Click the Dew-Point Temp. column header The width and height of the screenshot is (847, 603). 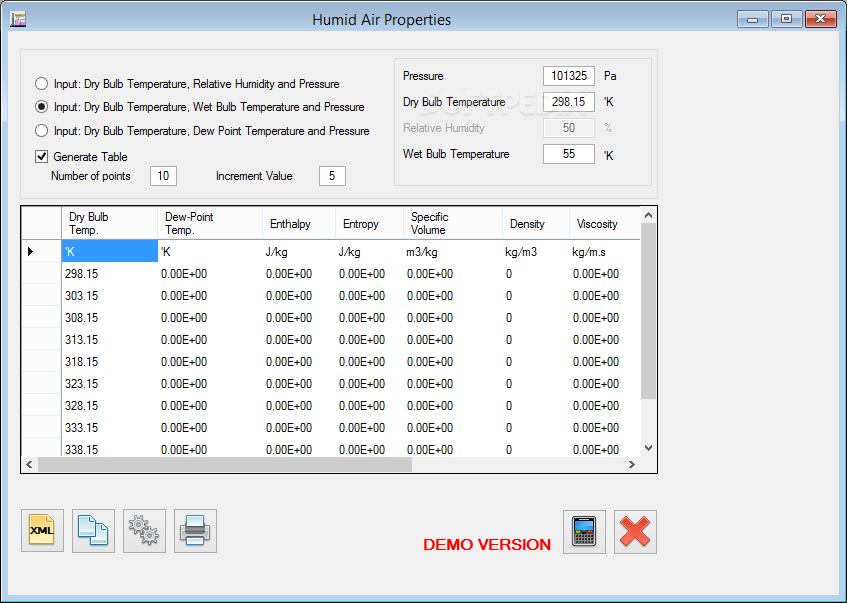pyautogui.click(x=210, y=223)
